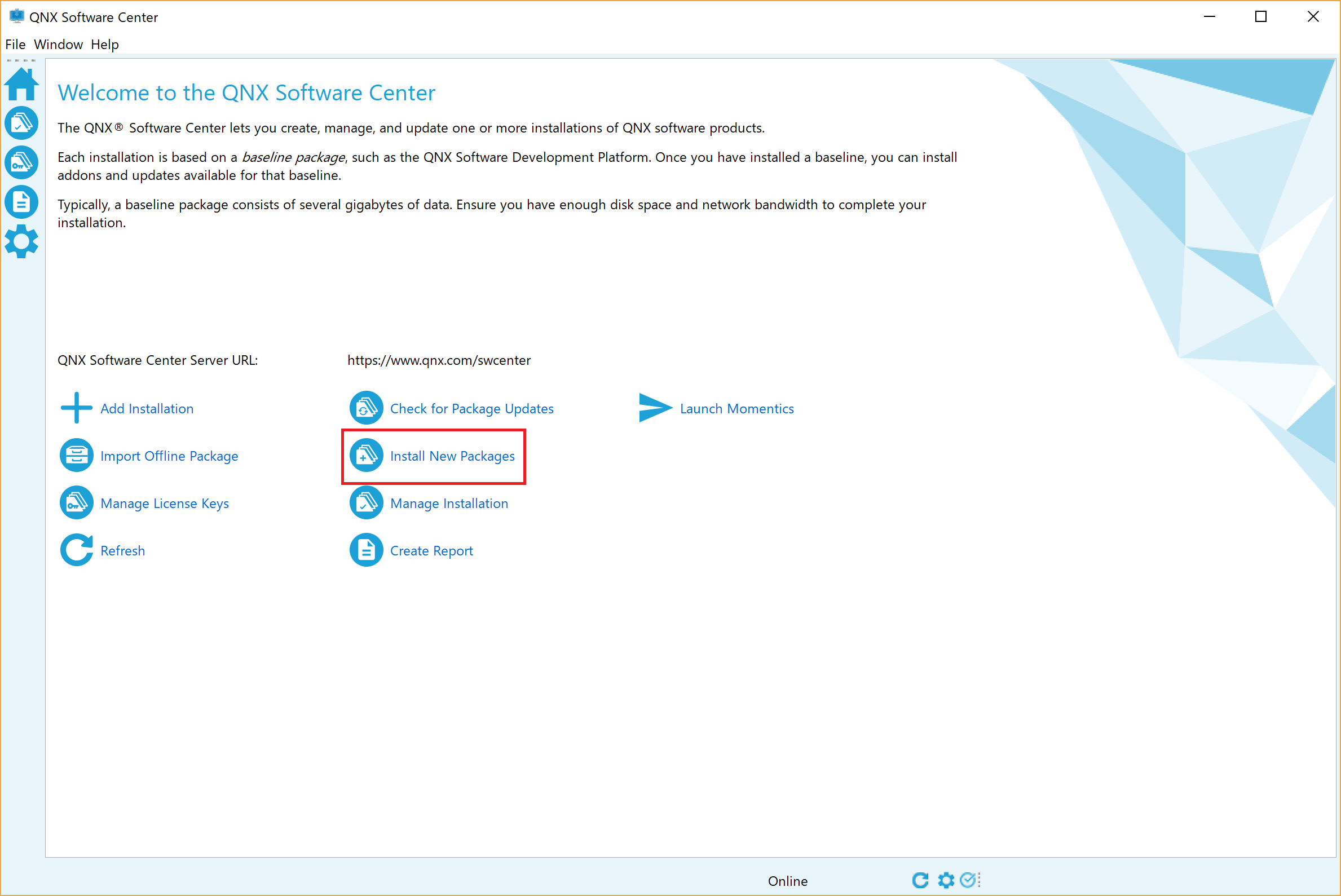Click the sidebar report document icon
The height and width of the screenshot is (896, 1341).
[x=22, y=202]
